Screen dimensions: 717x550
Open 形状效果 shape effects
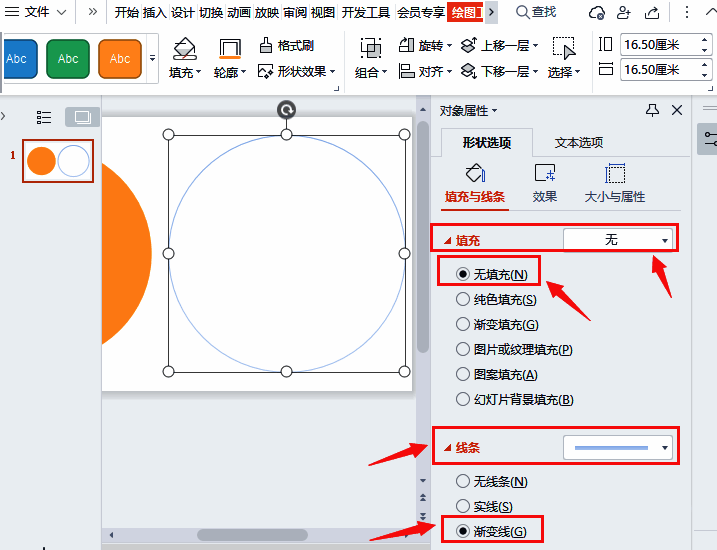point(297,71)
